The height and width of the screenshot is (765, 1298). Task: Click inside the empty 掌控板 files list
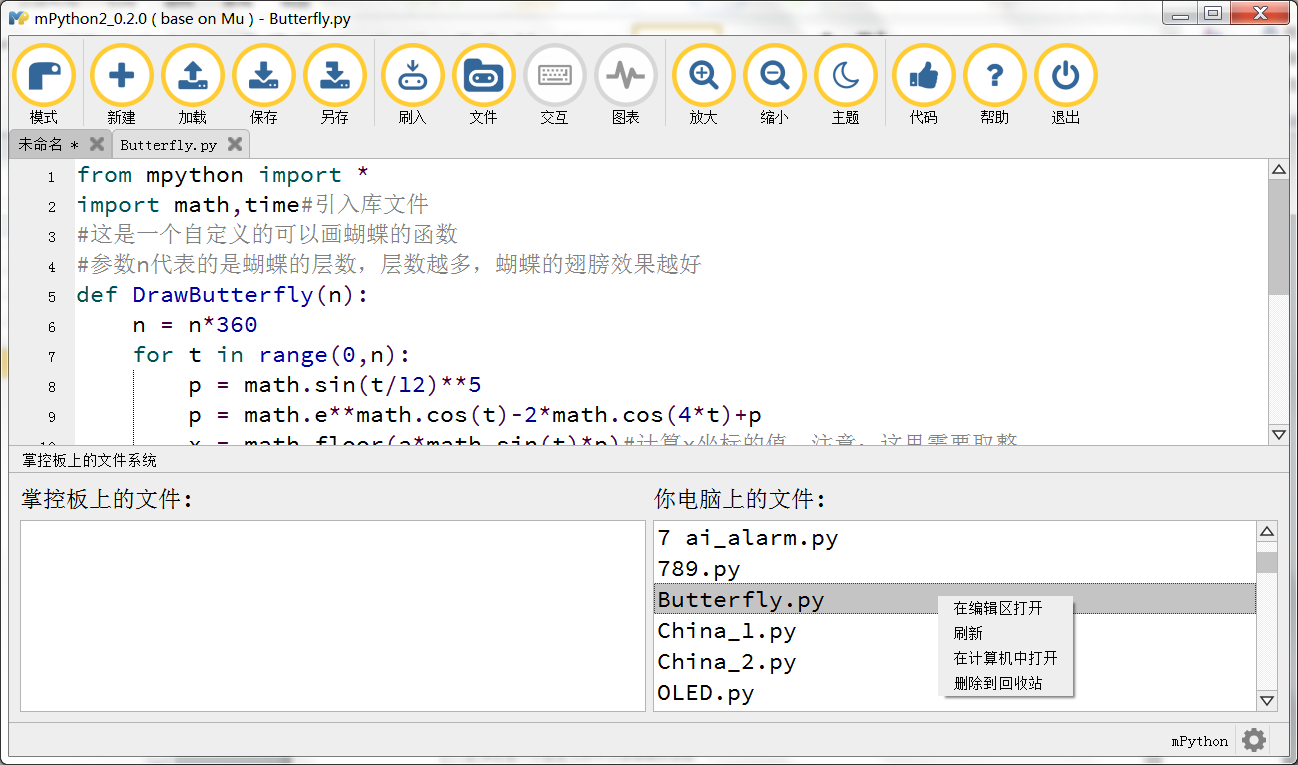pyautogui.click(x=333, y=616)
